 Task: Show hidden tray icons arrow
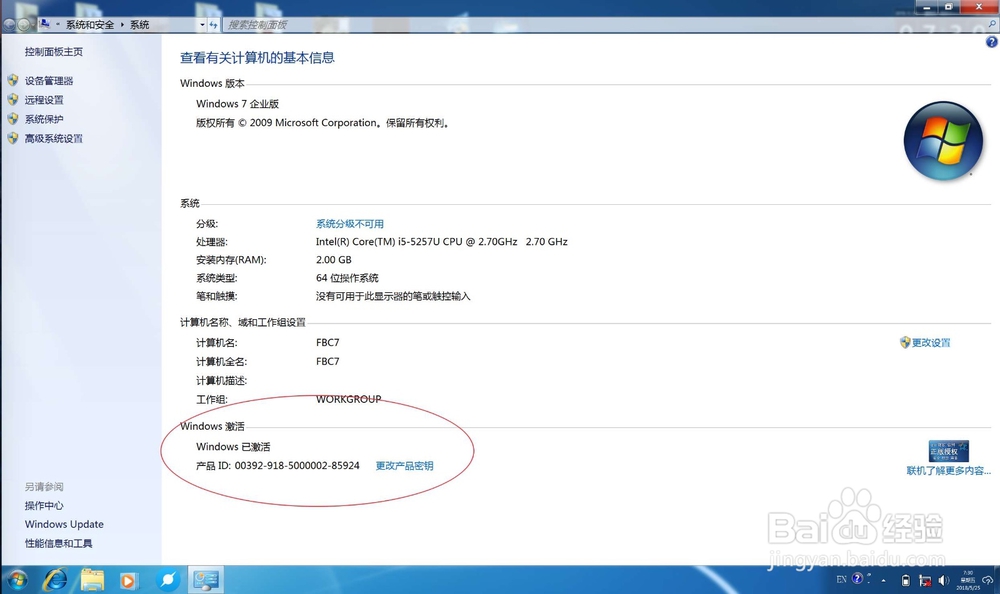(x=883, y=580)
